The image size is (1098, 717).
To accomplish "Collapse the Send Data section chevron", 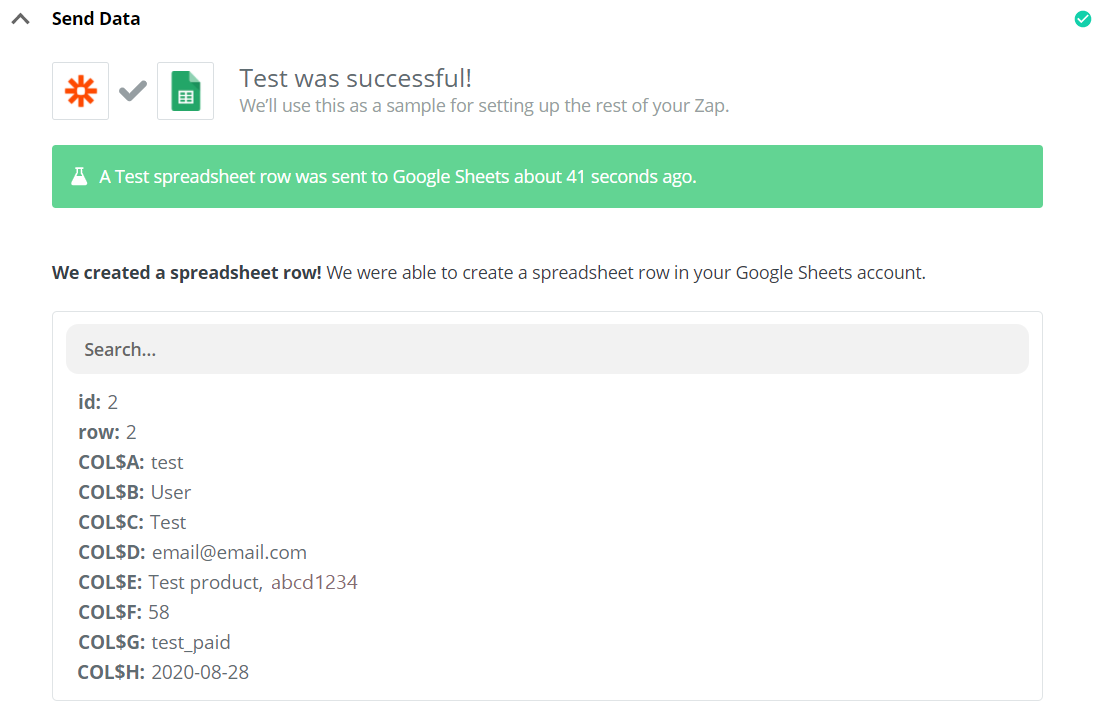I will point(20,19).
